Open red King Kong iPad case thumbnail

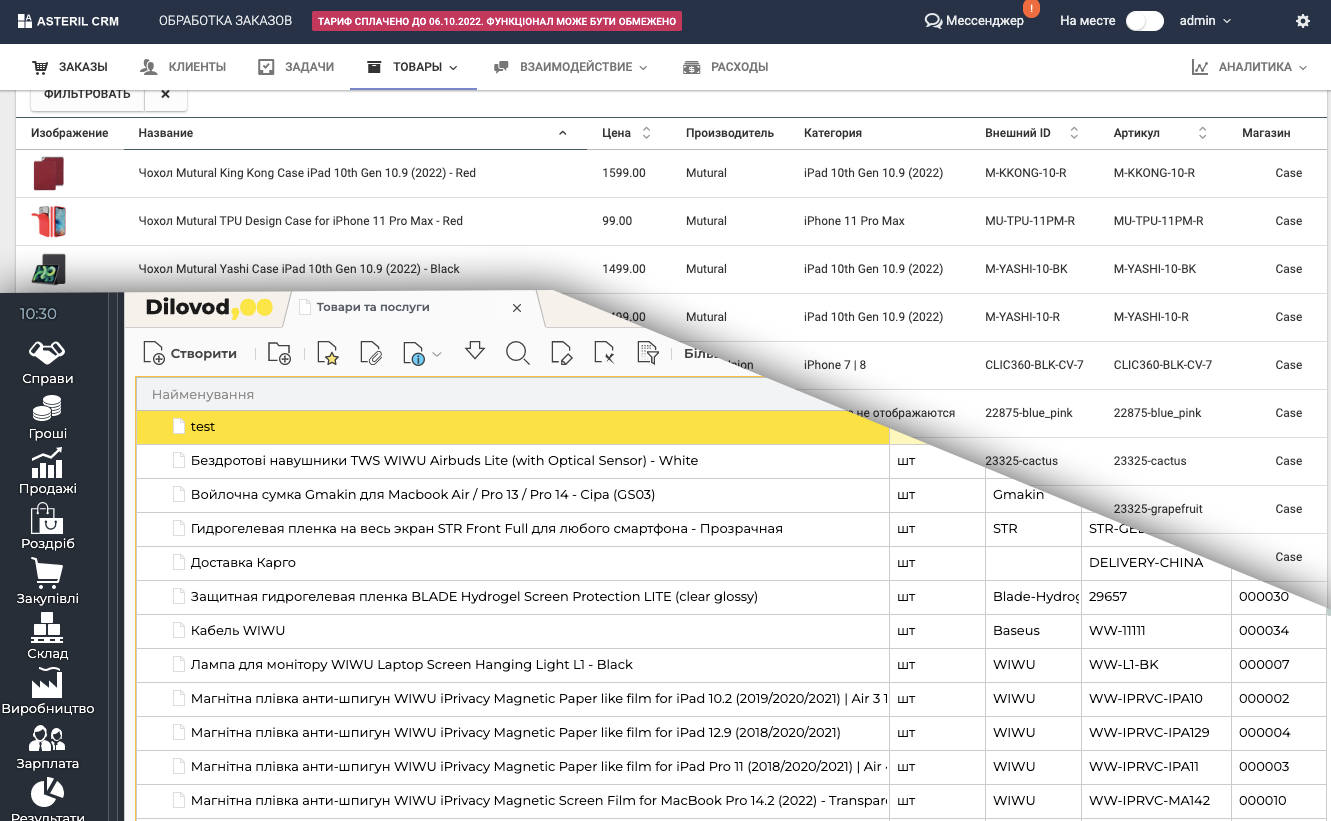(48, 173)
